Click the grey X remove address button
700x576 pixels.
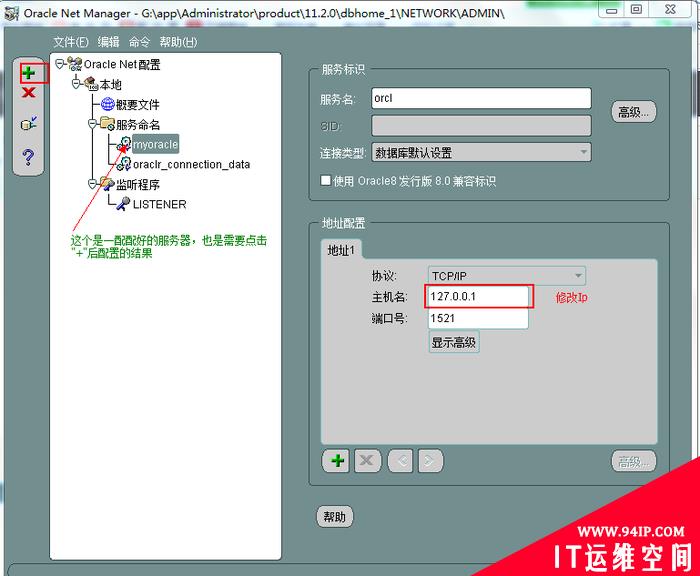click(x=367, y=460)
